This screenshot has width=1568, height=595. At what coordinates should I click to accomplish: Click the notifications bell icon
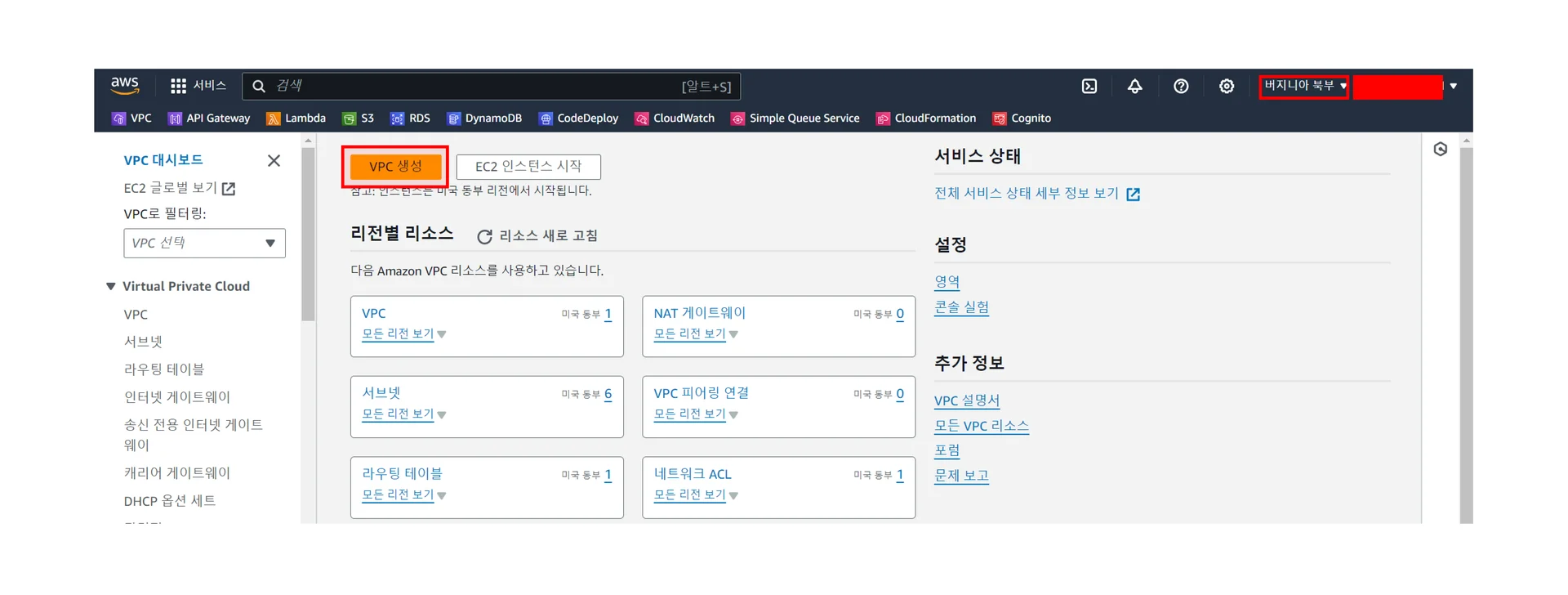coord(1134,86)
